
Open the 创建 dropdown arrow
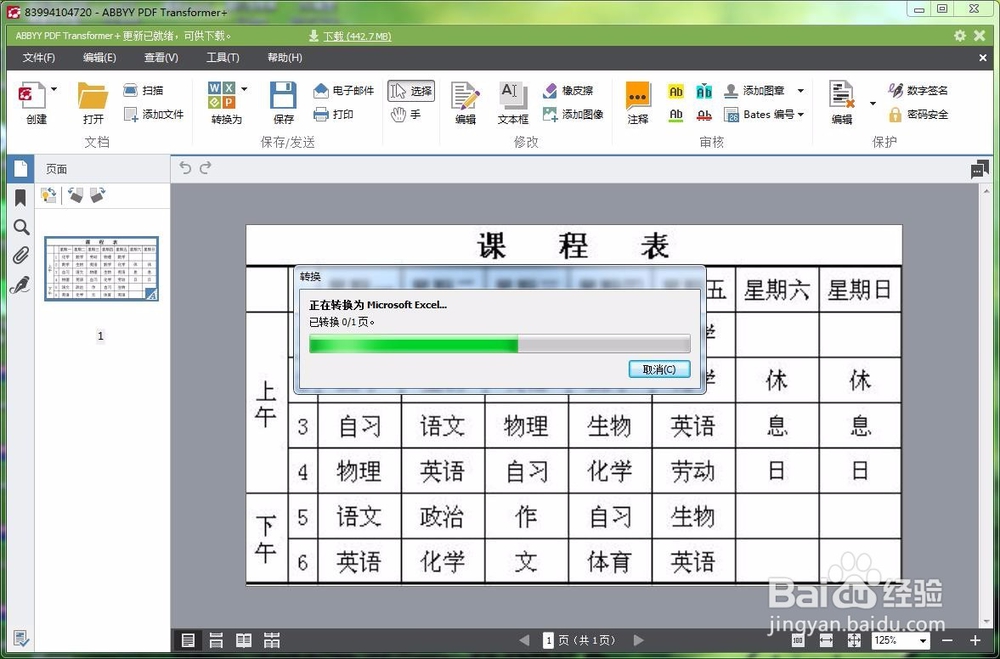click(x=54, y=89)
